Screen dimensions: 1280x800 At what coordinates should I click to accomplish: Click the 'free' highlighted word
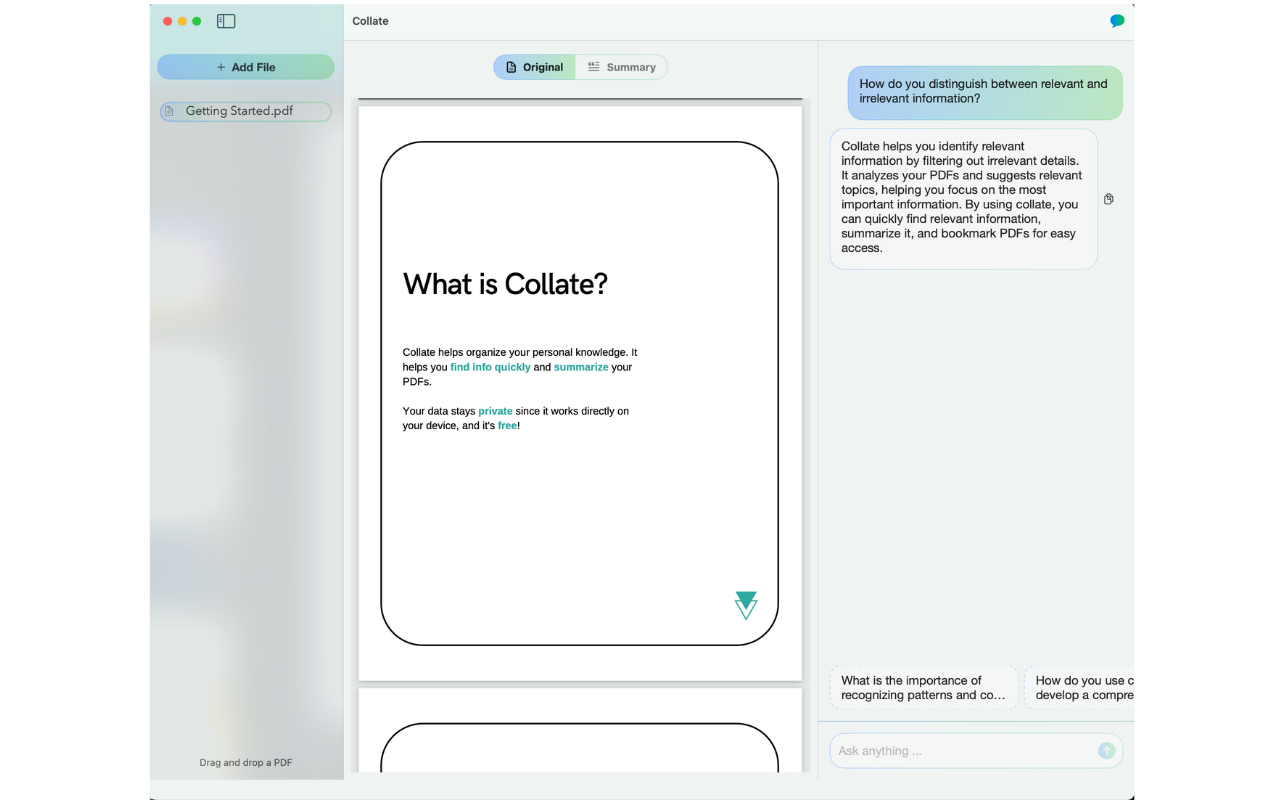[507, 426]
